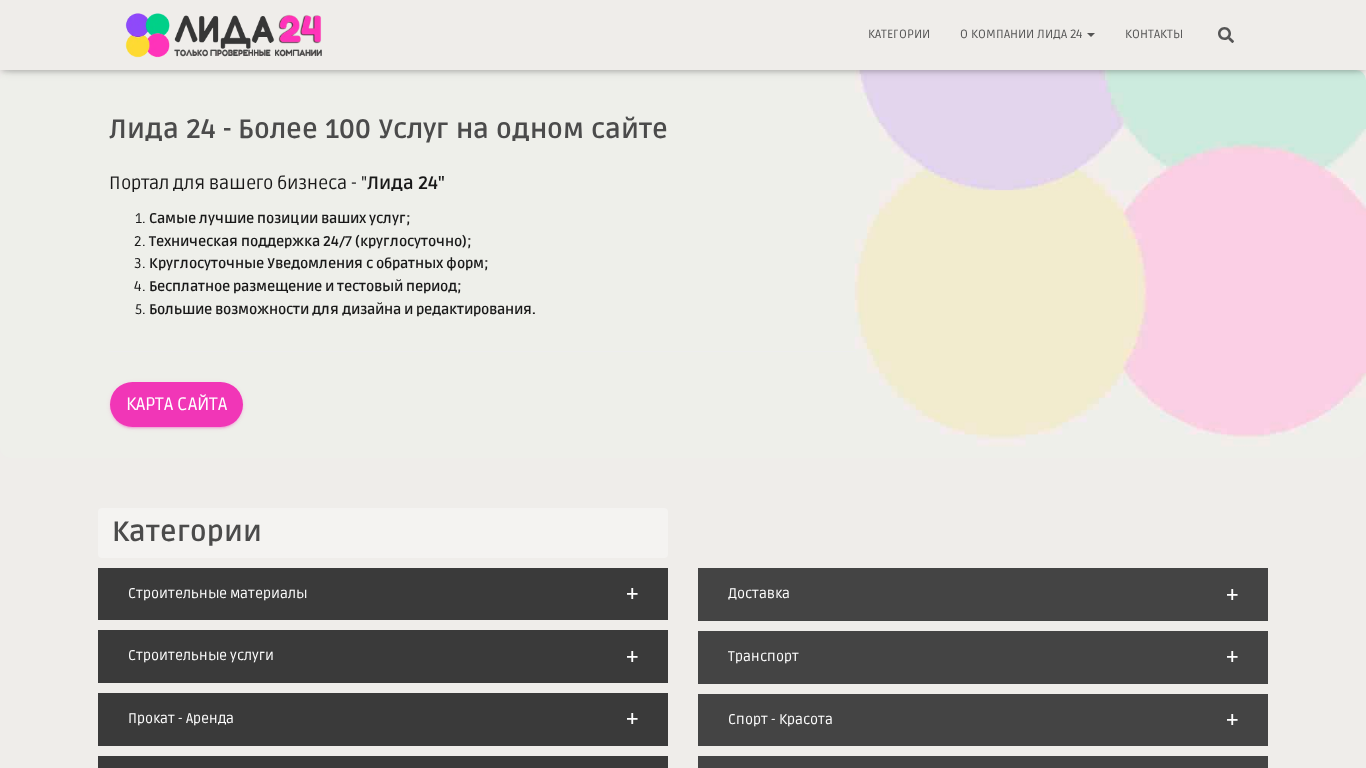Viewport: 1366px width, 768px height.
Task: Go to the Контакты menu item
Action: [1153, 35]
